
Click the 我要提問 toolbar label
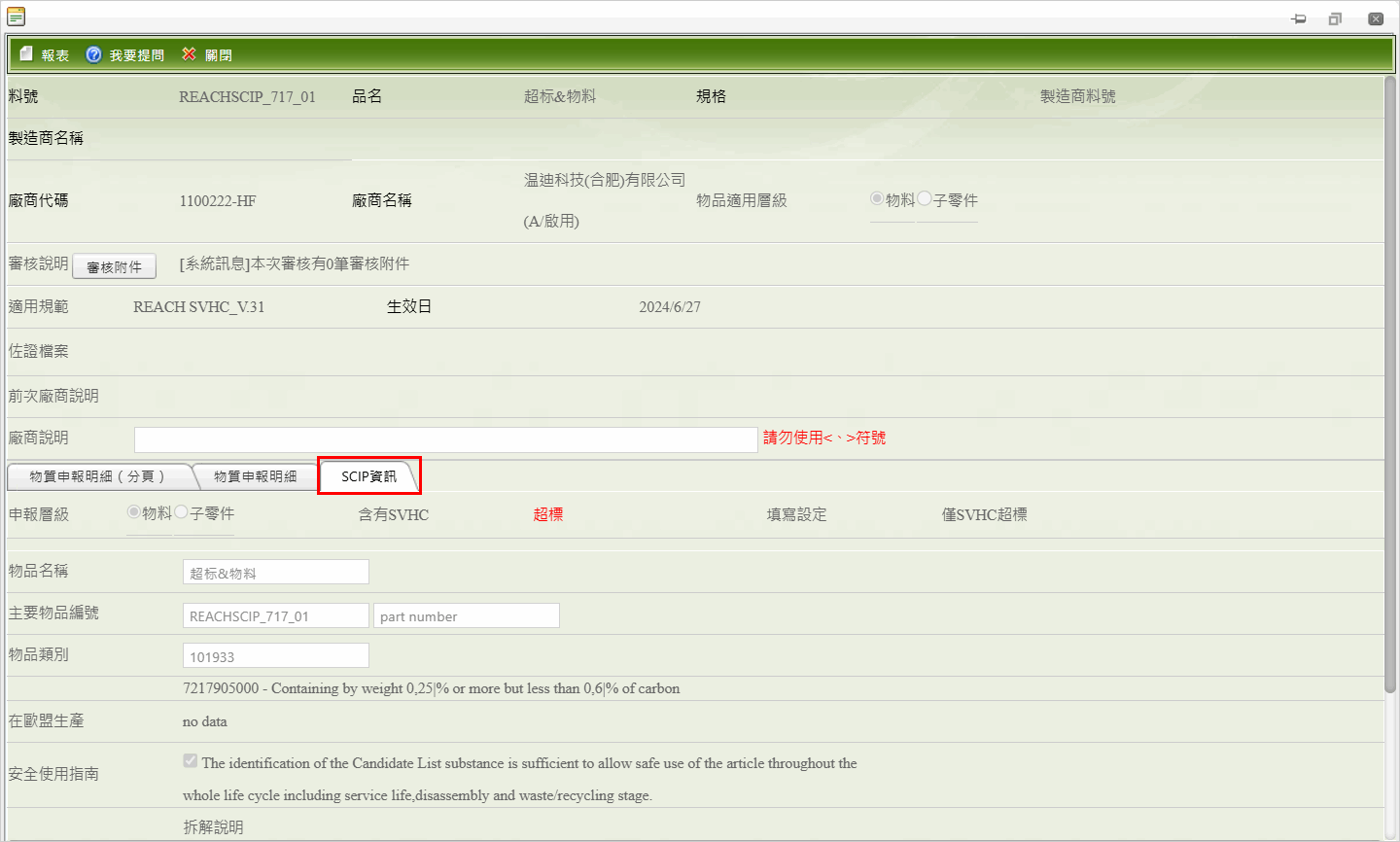pos(137,55)
